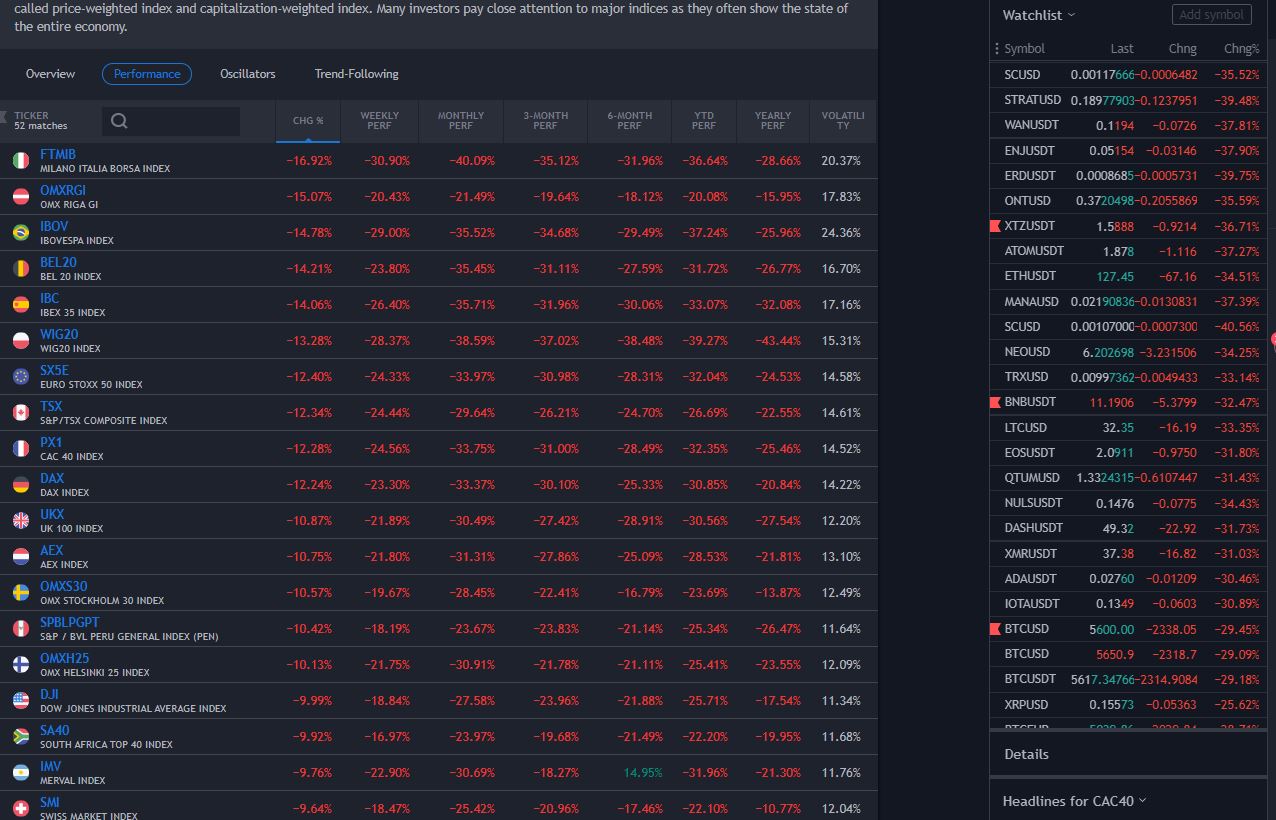Click the Add symbol button
Image resolution: width=1276 pixels, height=820 pixels.
point(1210,15)
